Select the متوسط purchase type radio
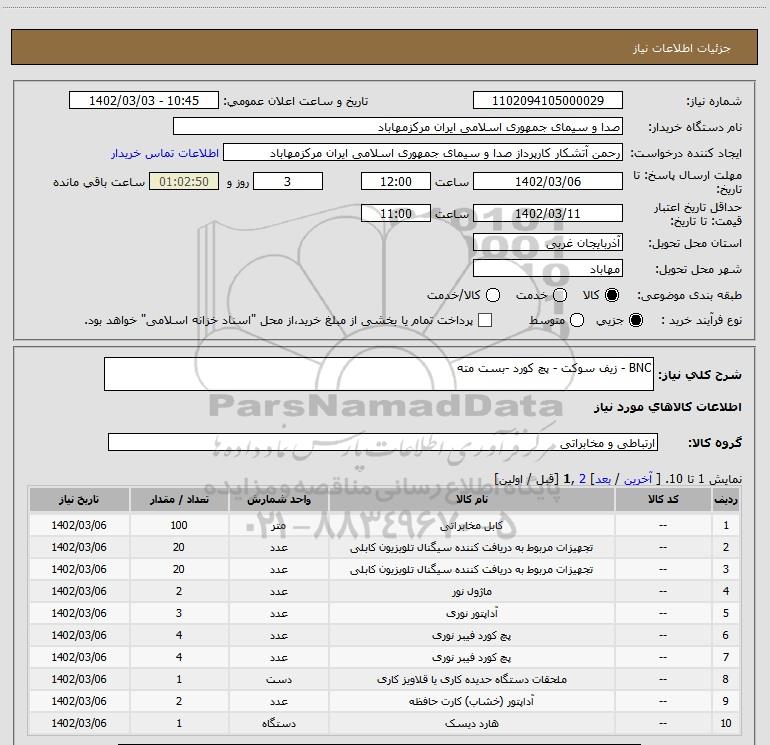The width and height of the screenshot is (770, 745). coord(577,320)
